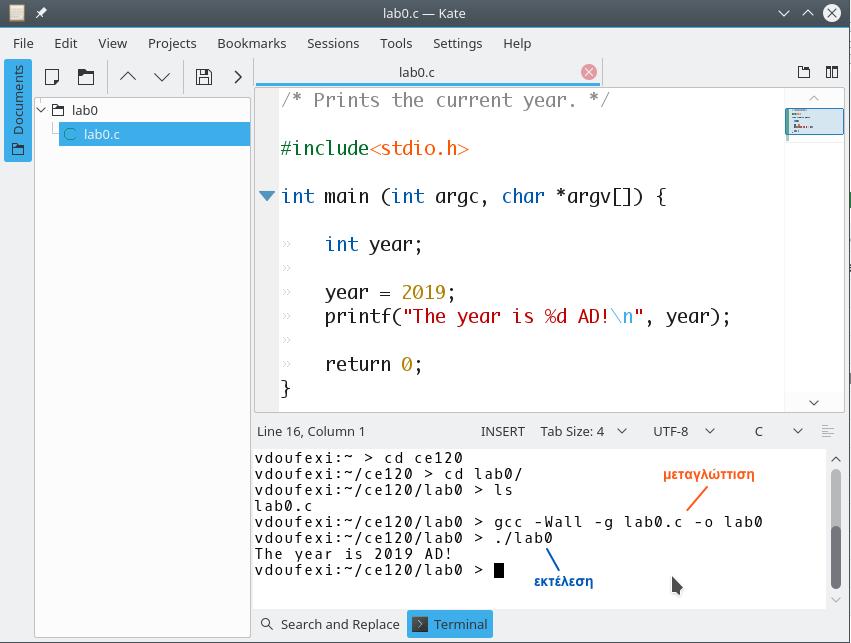
Task: Click the 'int year;' declaration line
Action: point(373,244)
